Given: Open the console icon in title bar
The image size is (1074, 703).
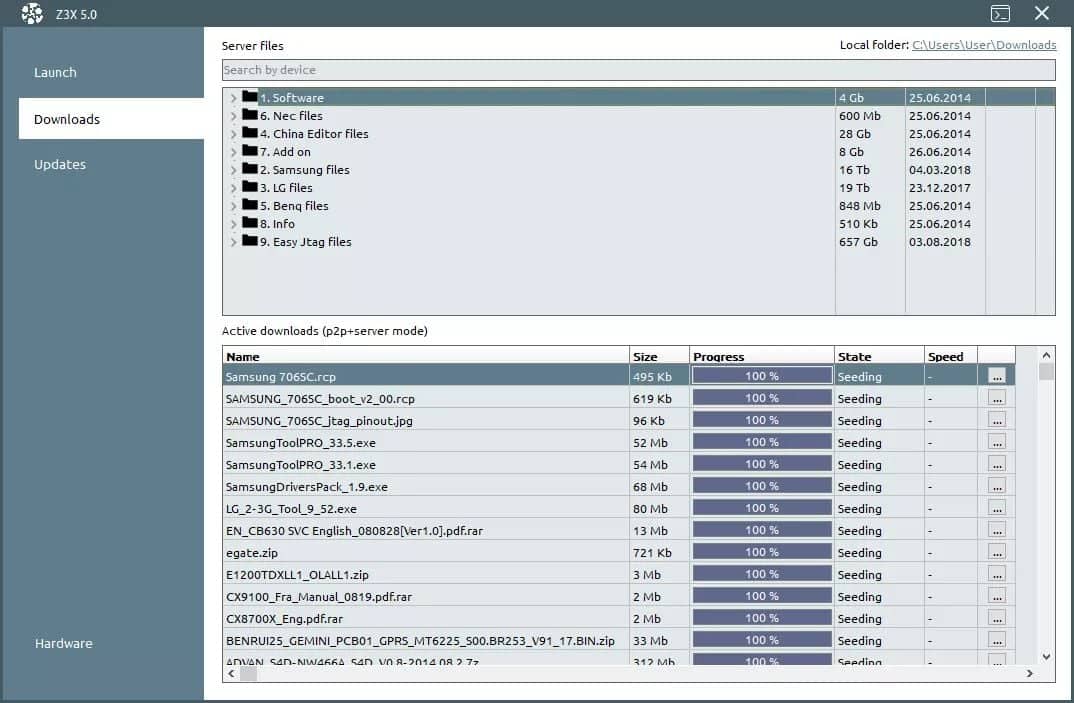Looking at the screenshot, I should click(1000, 14).
